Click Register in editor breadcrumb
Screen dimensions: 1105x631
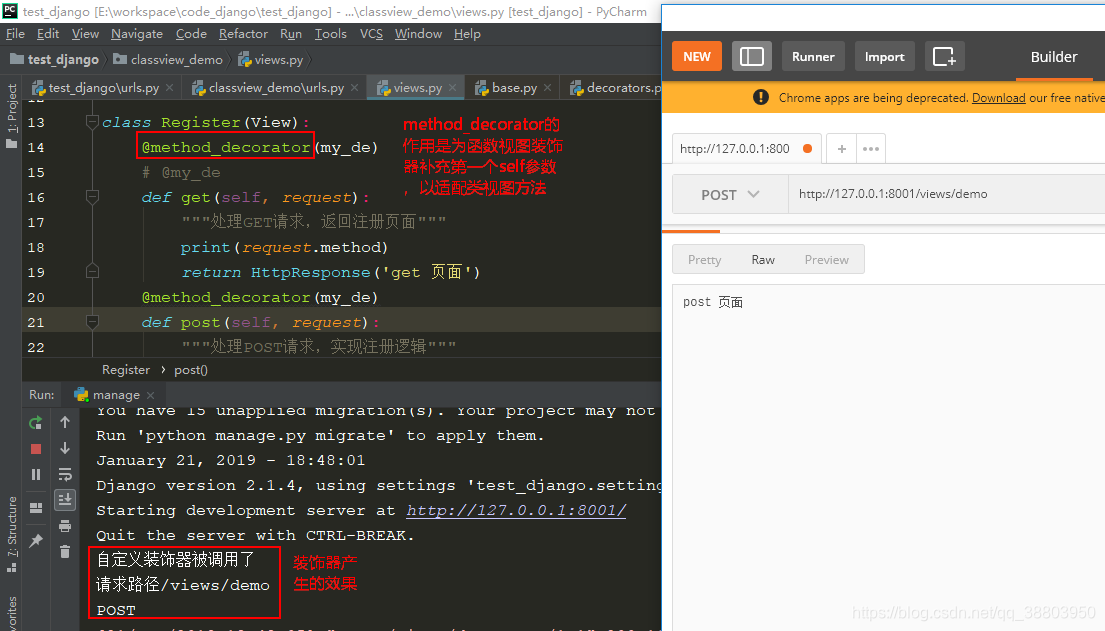click(x=125, y=369)
